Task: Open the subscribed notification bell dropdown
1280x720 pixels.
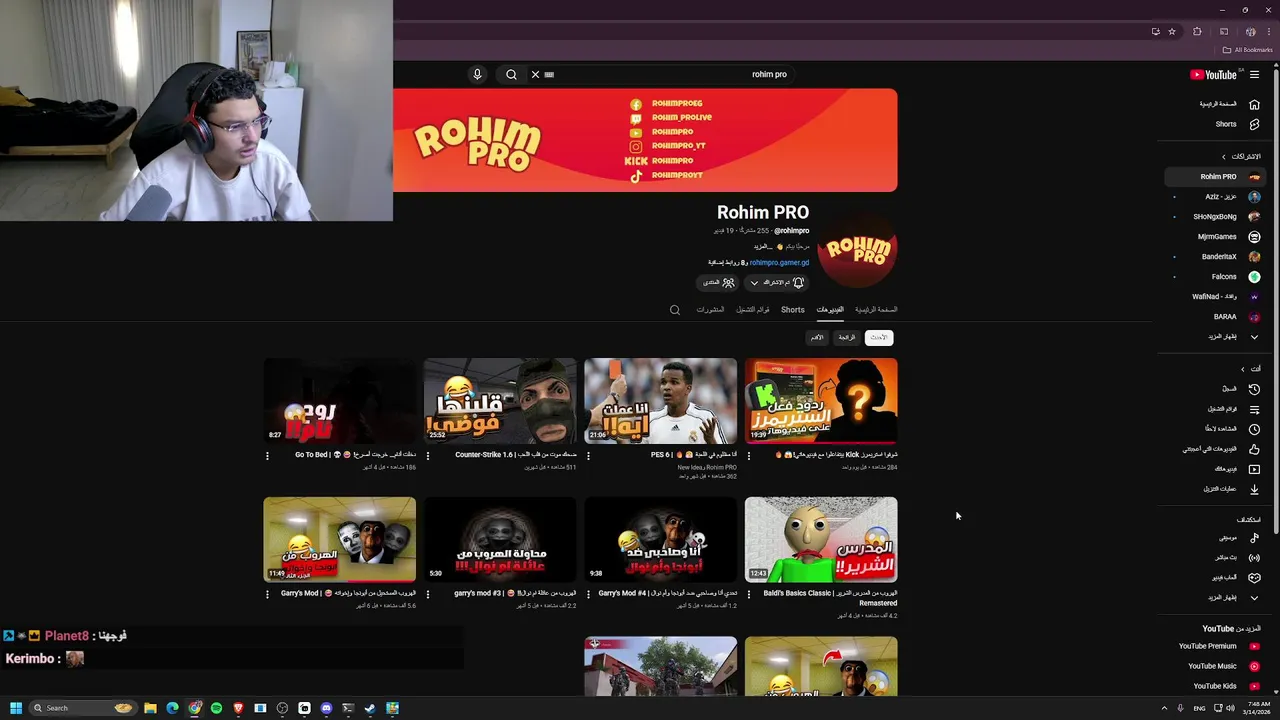Action: pyautogui.click(x=776, y=283)
